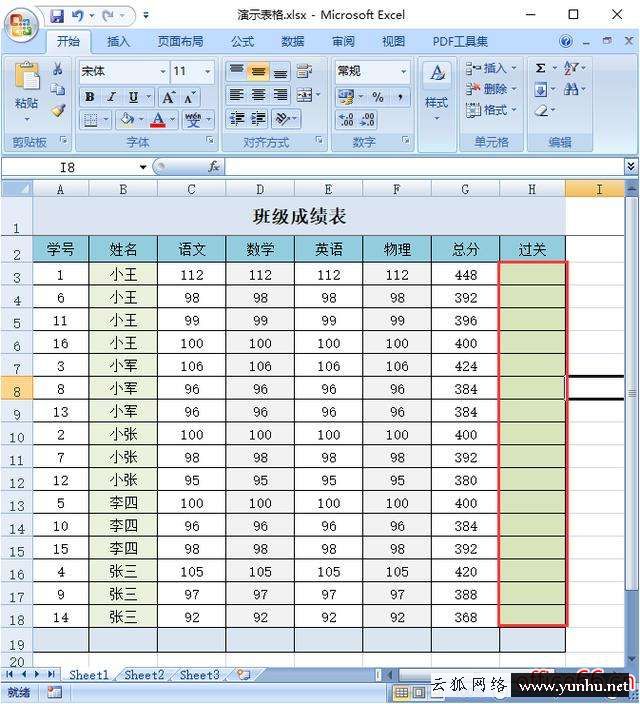This screenshot has width=640, height=704.
Task: Customize Quick Access Toolbar dropdown
Action: pos(146,16)
